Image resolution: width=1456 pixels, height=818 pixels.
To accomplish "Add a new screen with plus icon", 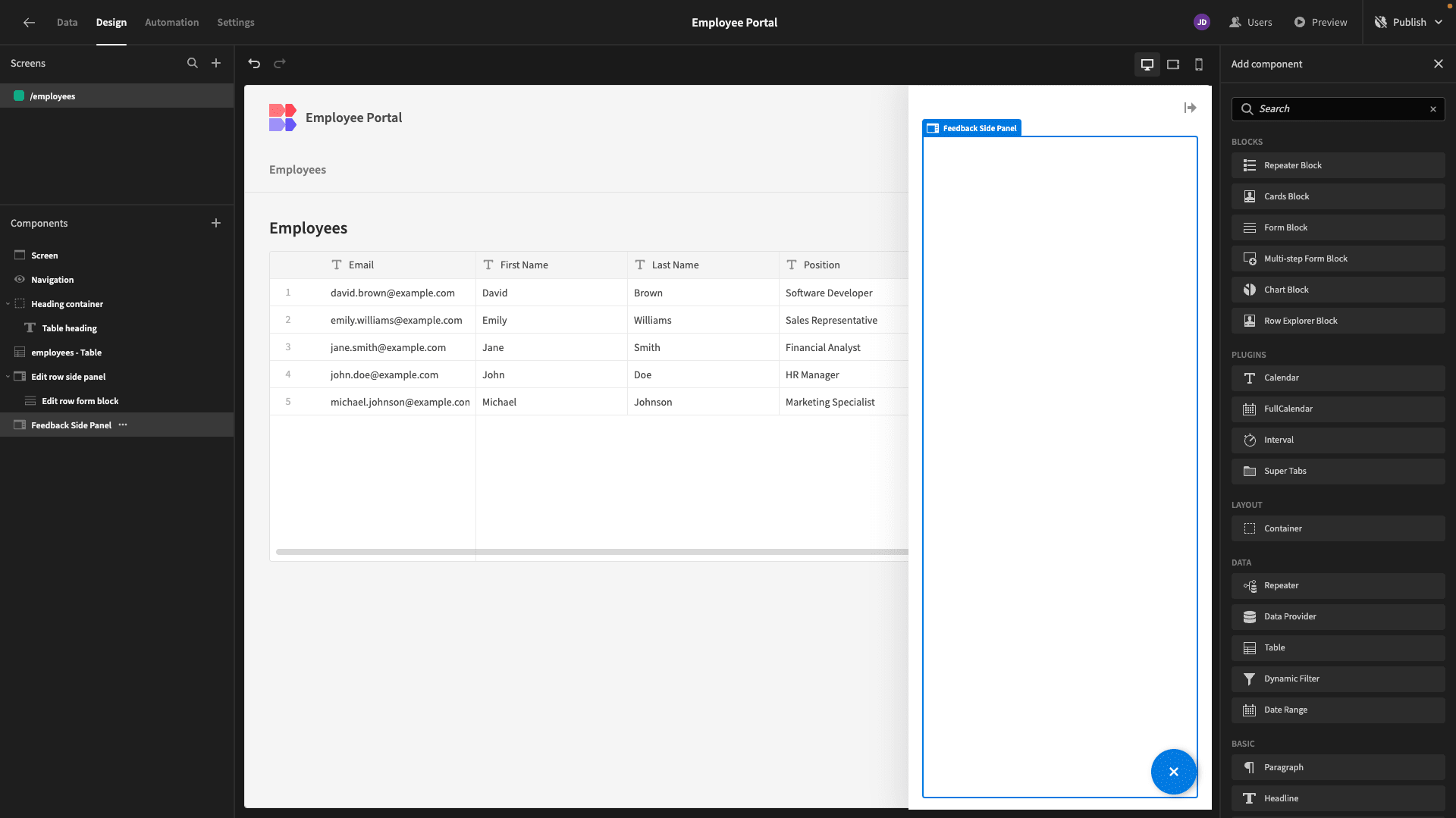I will [216, 63].
